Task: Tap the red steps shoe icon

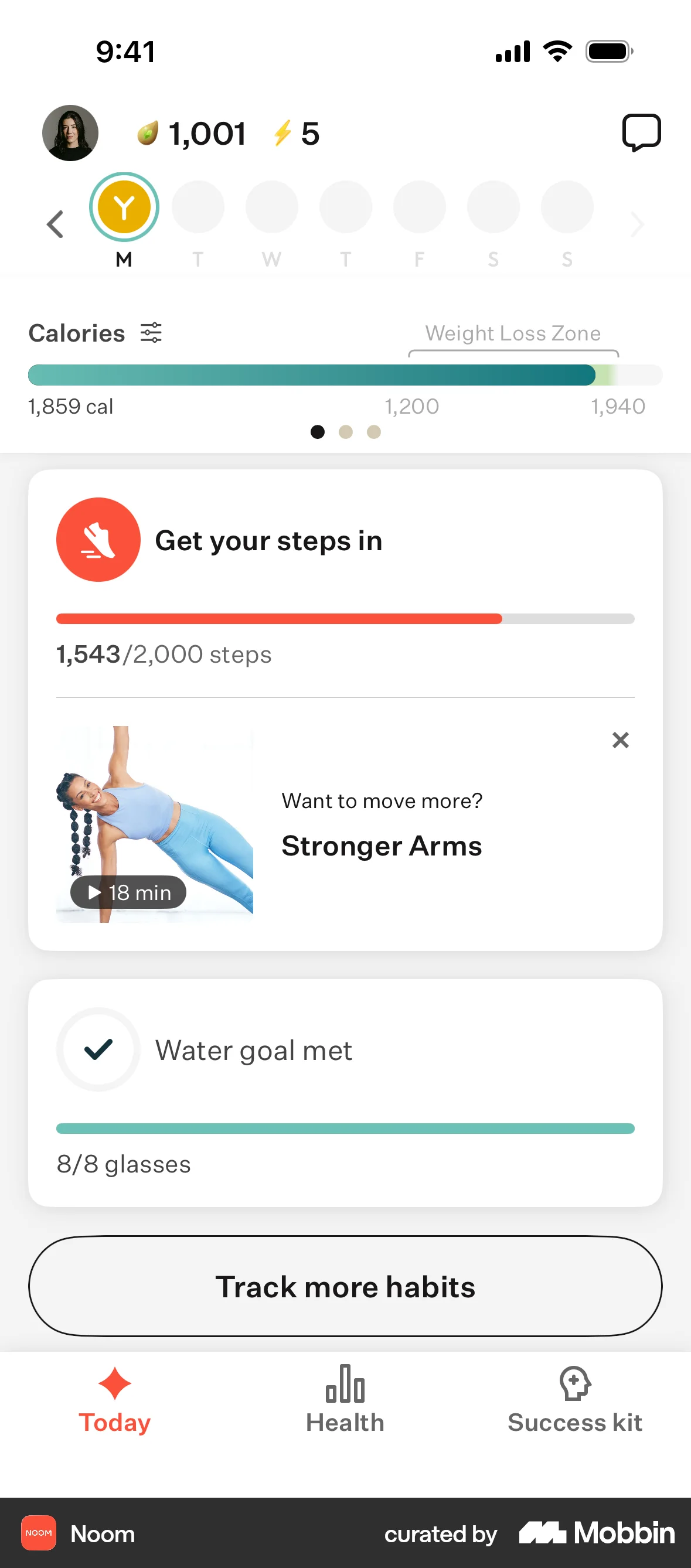Action: click(x=98, y=539)
